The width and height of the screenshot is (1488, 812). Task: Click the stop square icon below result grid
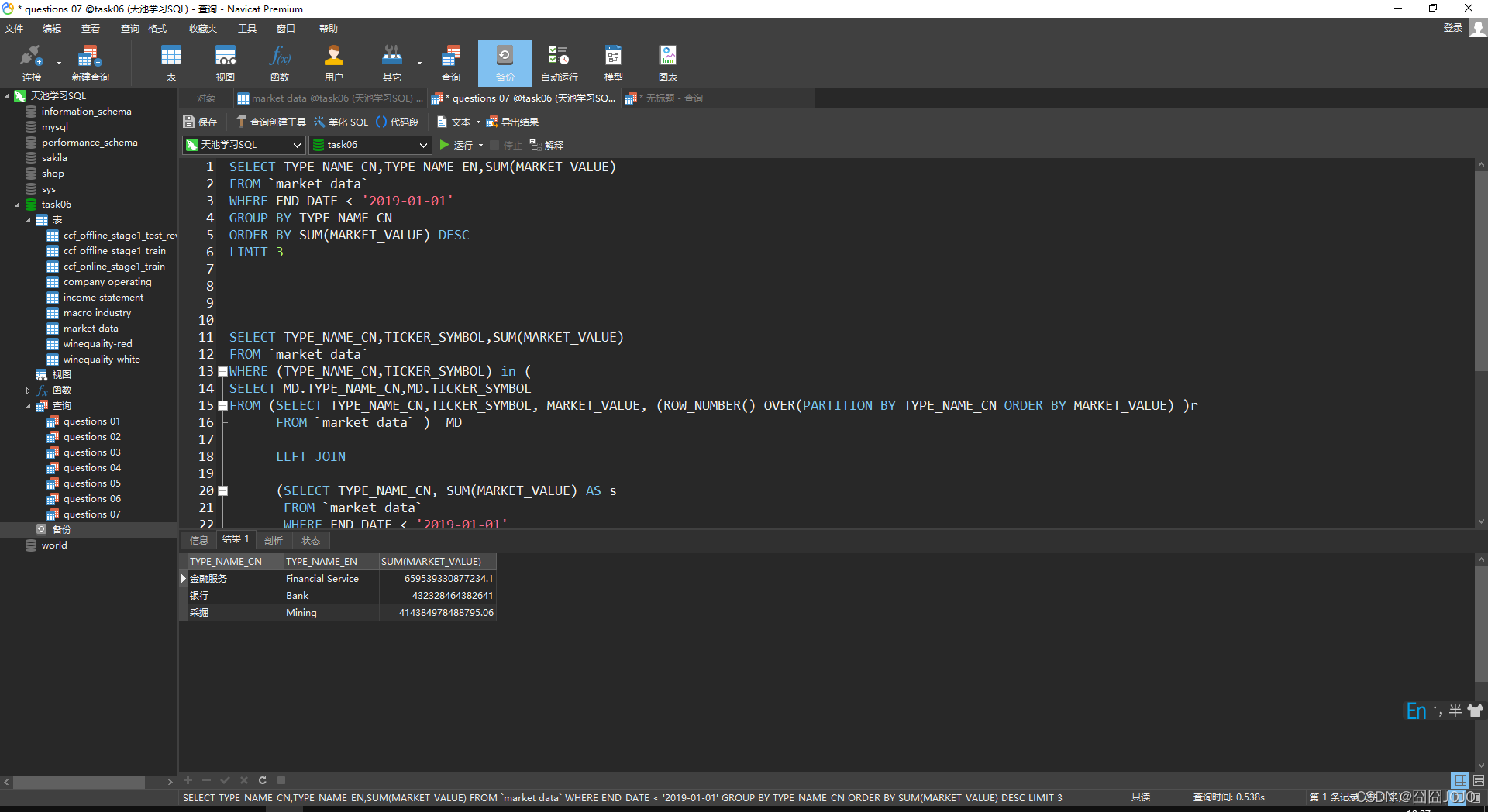click(281, 780)
